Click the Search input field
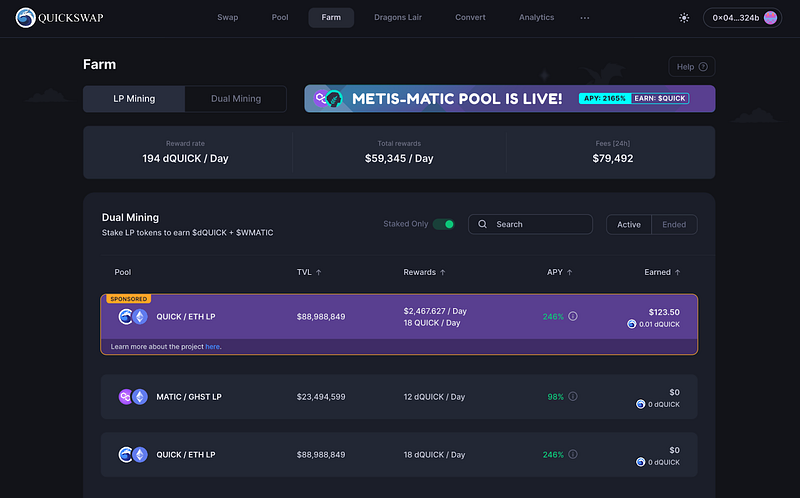 click(531, 225)
